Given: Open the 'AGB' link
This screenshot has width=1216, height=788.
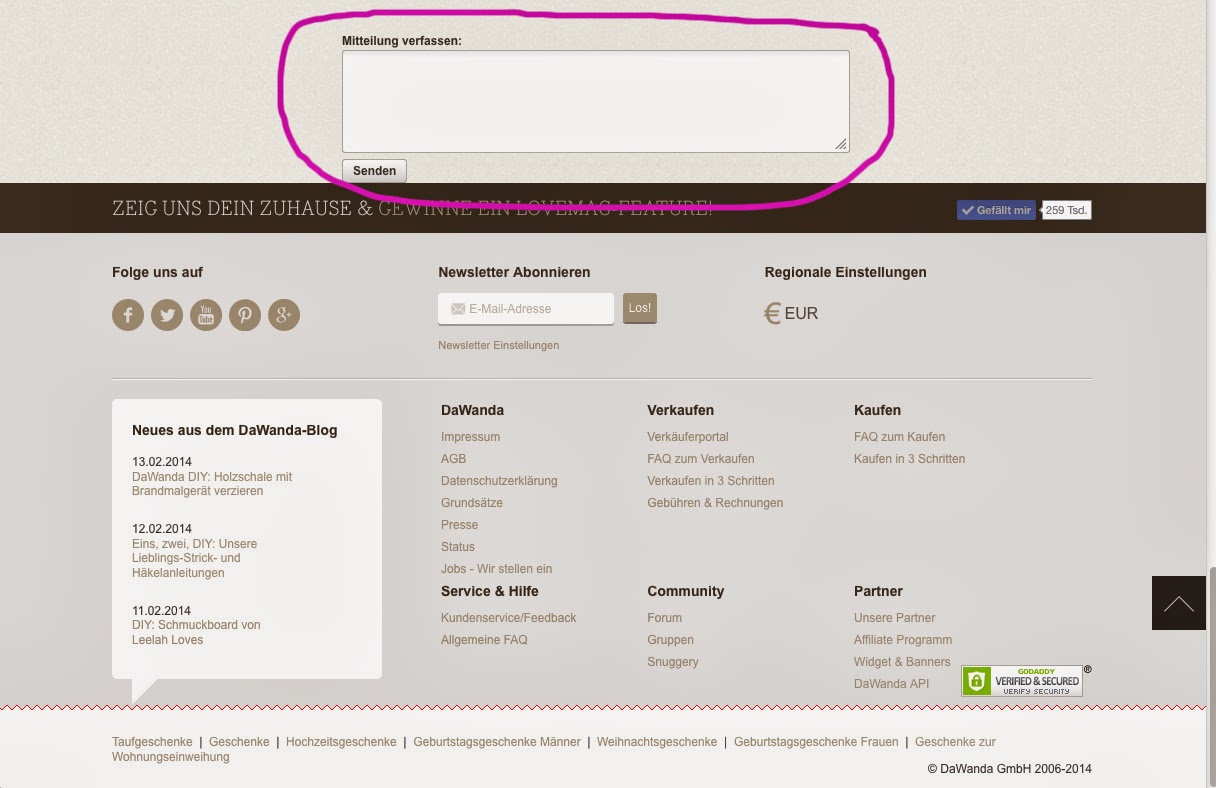Looking at the screenshot, I should click(453, 459).
